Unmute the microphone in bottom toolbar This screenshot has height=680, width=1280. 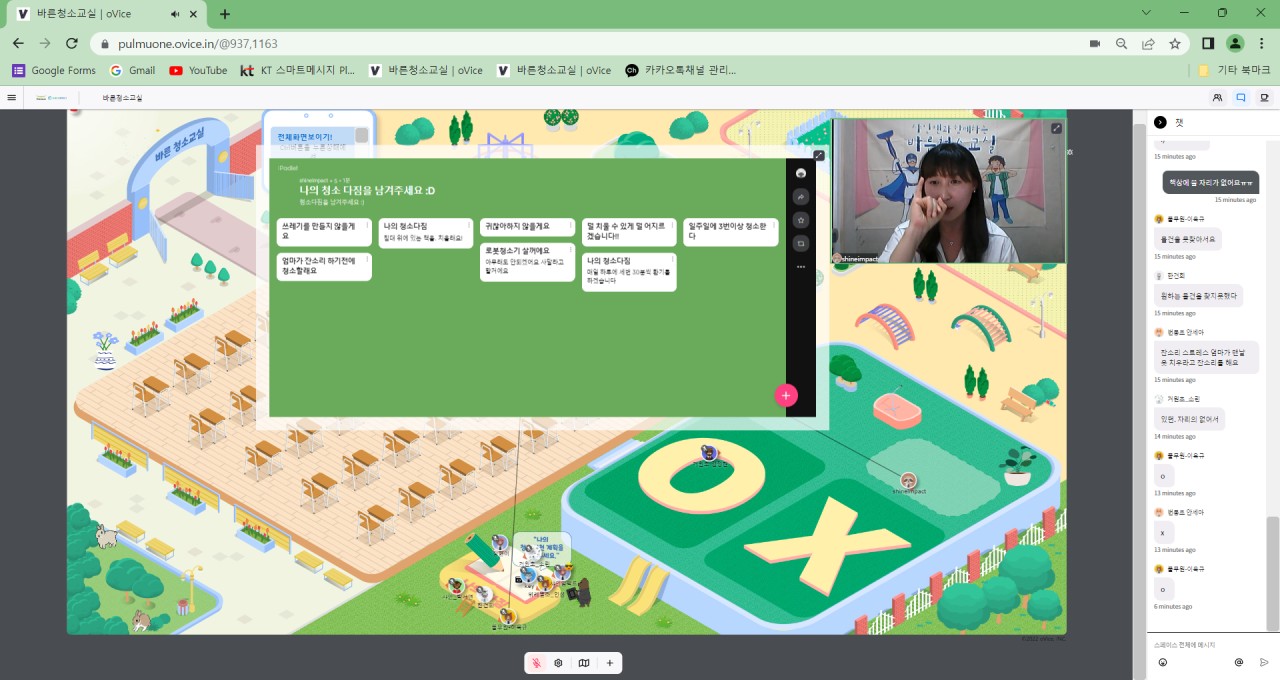(x=537, y=663)
